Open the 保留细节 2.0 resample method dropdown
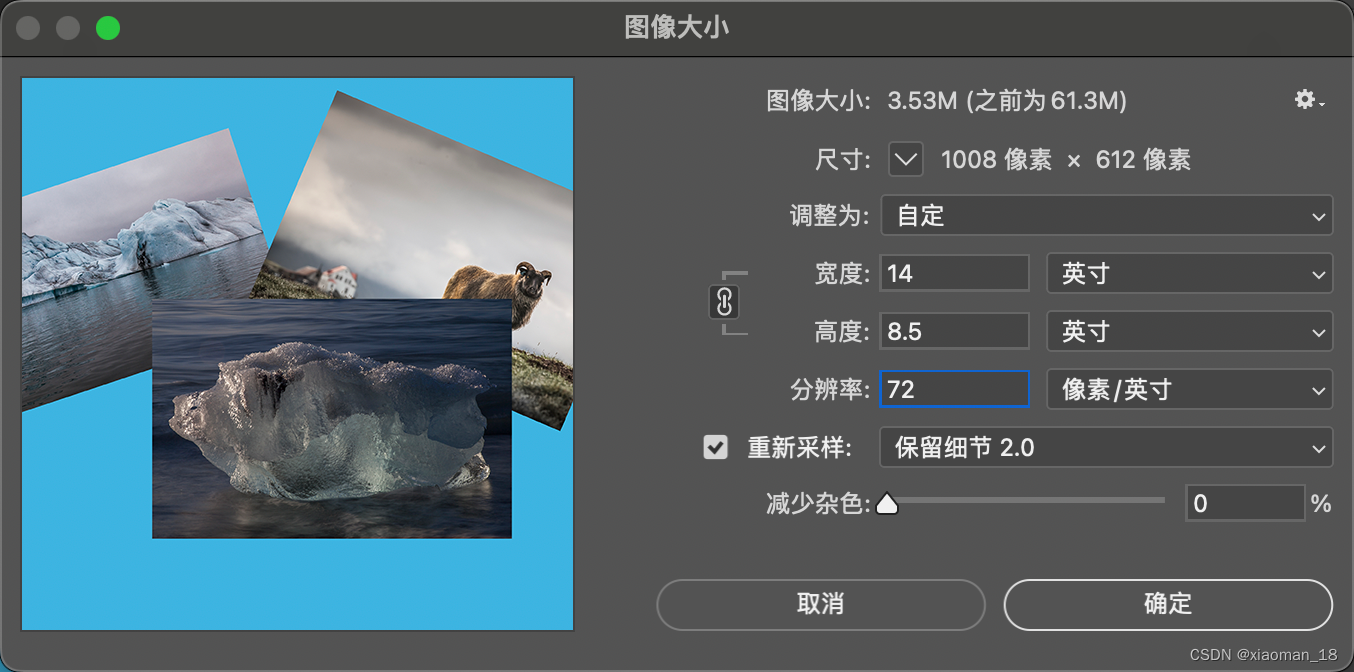The width and height of the screenshot is (1354, 672). pyautogui.click(x=1106, y=447)
